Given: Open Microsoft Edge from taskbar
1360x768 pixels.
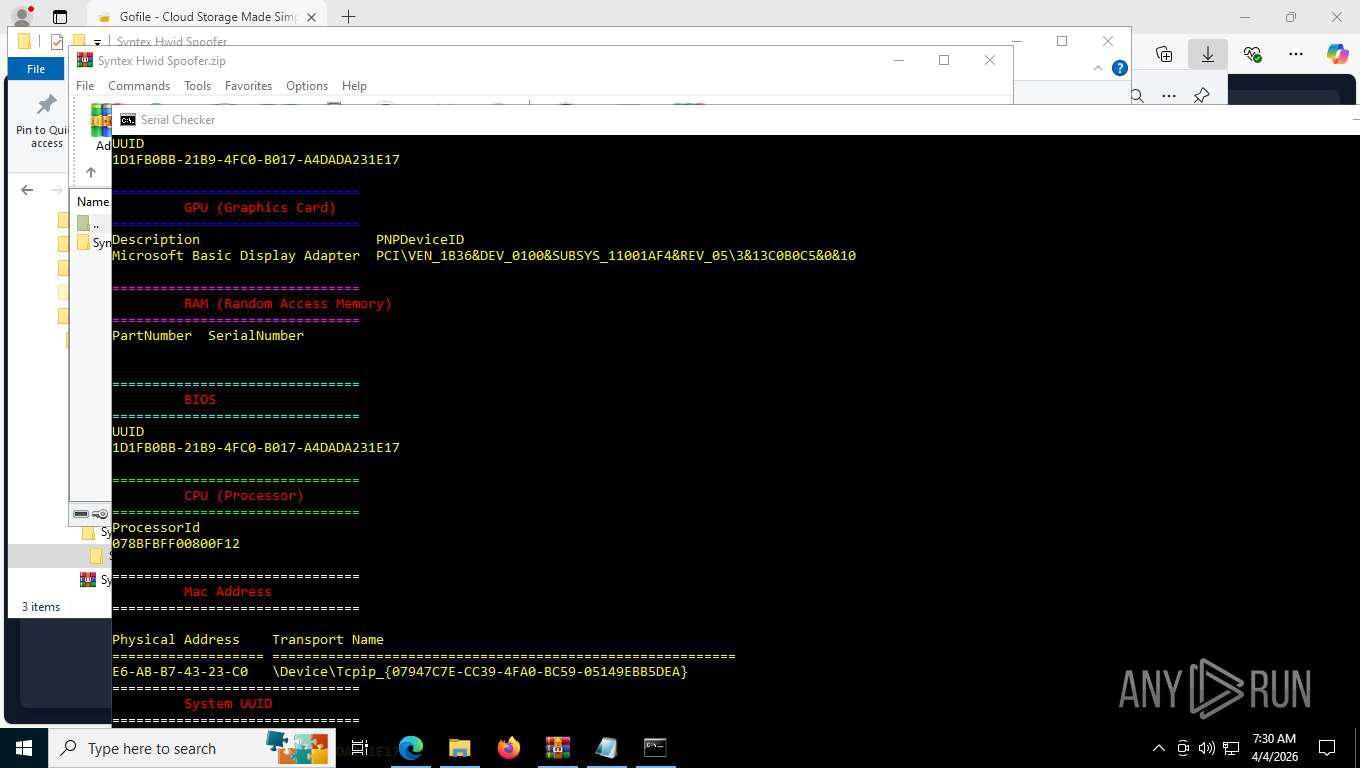Looking at the screenshot, I should click(x=411, y=748).
